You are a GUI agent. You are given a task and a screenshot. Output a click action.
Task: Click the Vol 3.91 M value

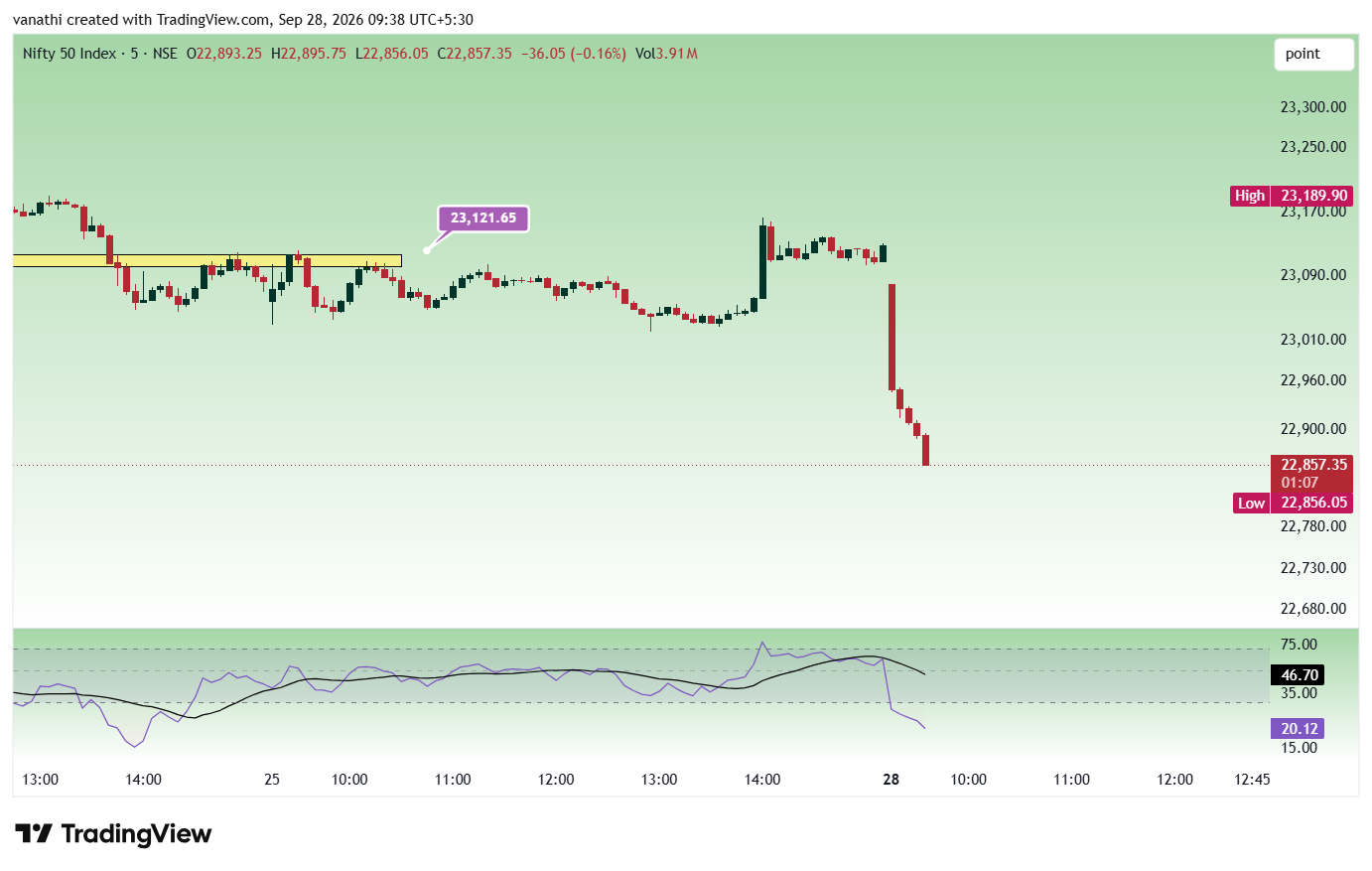tap(666, 54)
